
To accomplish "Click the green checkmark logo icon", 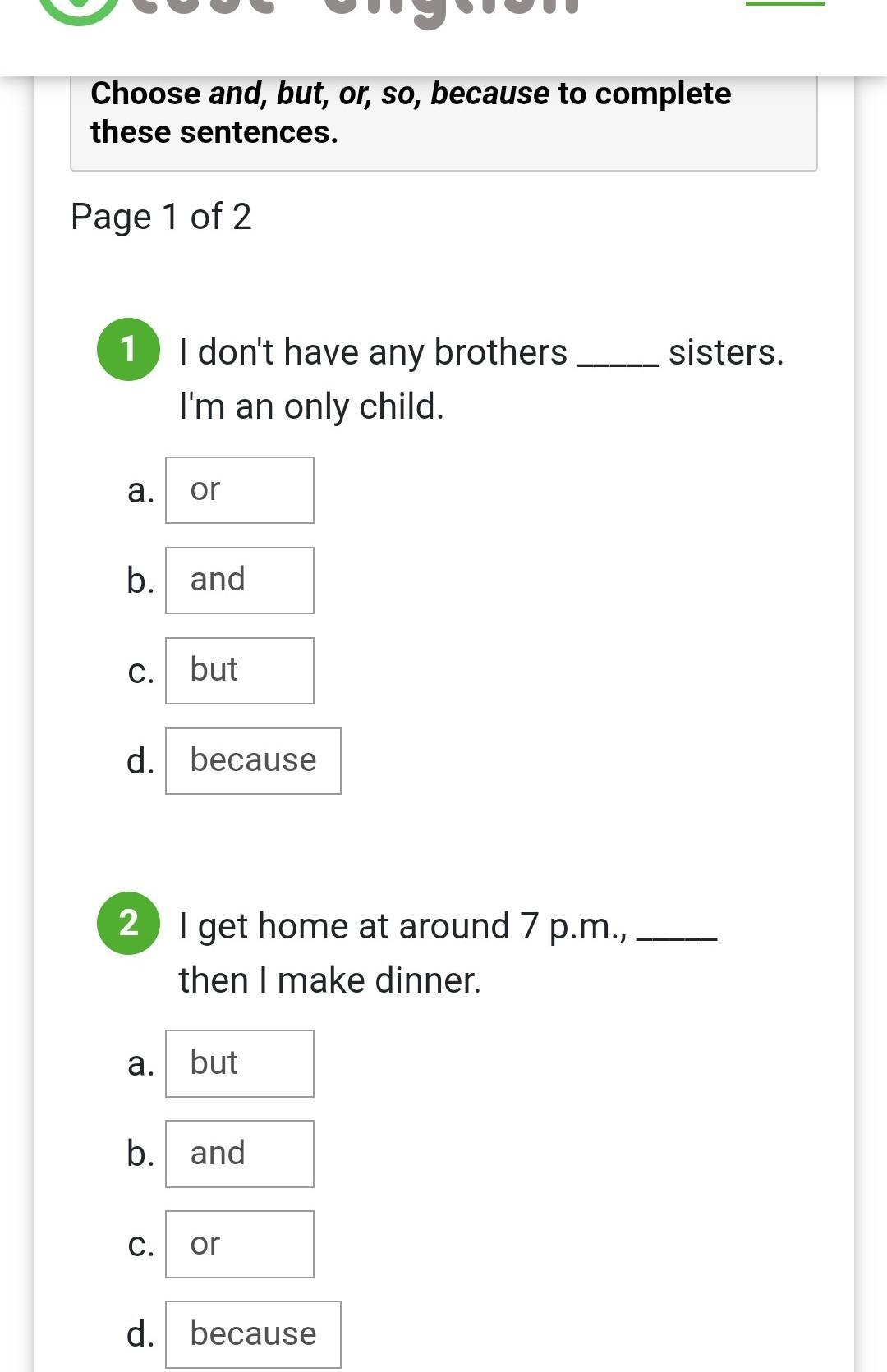I will pyautogui.click(x=78, y=8).
